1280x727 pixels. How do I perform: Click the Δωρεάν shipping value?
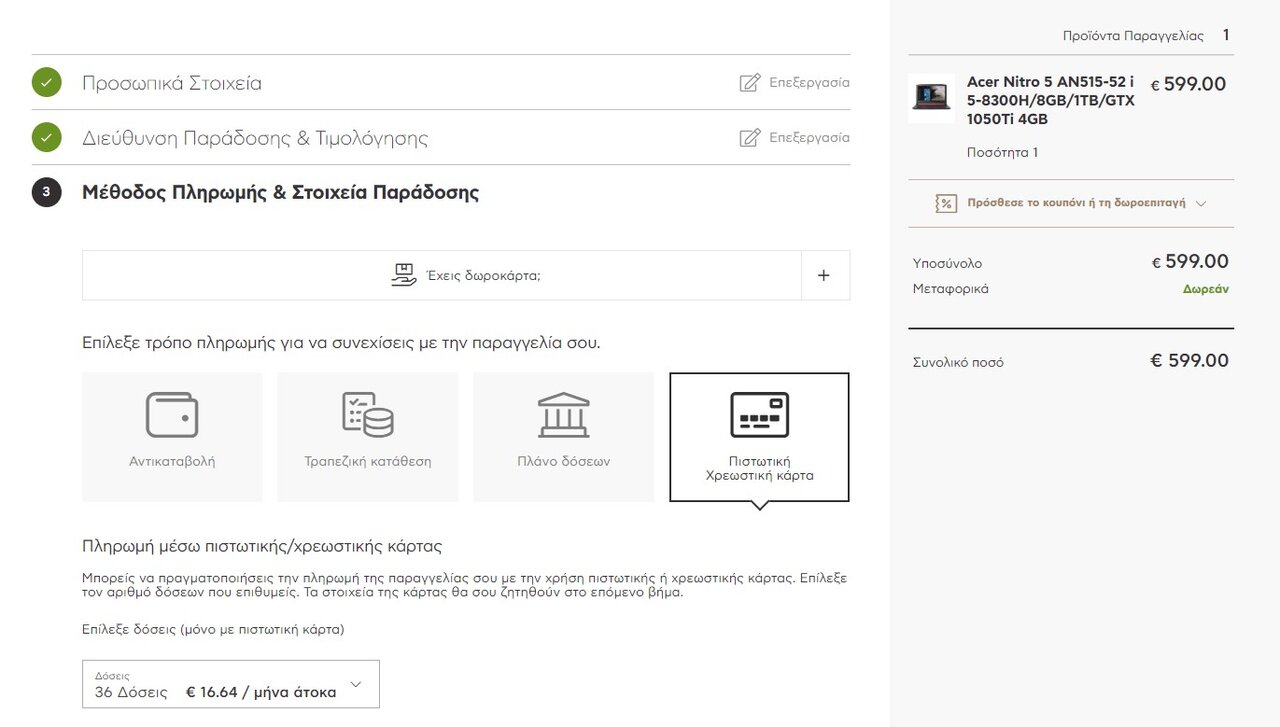[x=1206, y=289]
